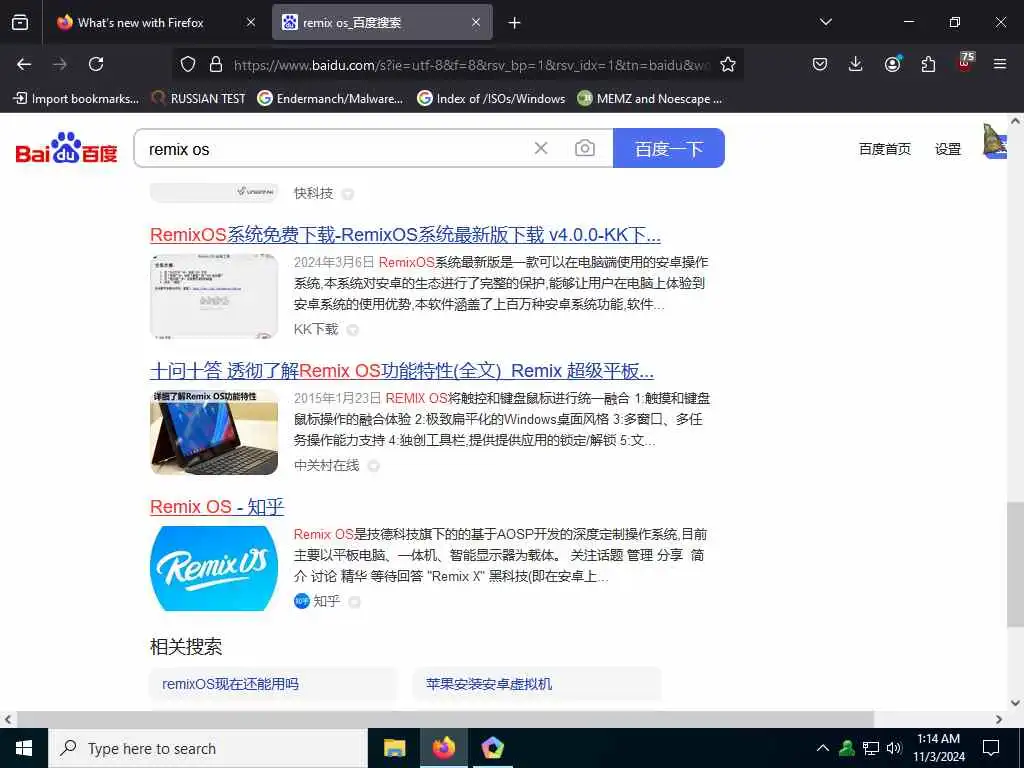Click the 知乎 source label
Image resolution: width=1024 pixels, height=768 pixels.
(327, 601)
